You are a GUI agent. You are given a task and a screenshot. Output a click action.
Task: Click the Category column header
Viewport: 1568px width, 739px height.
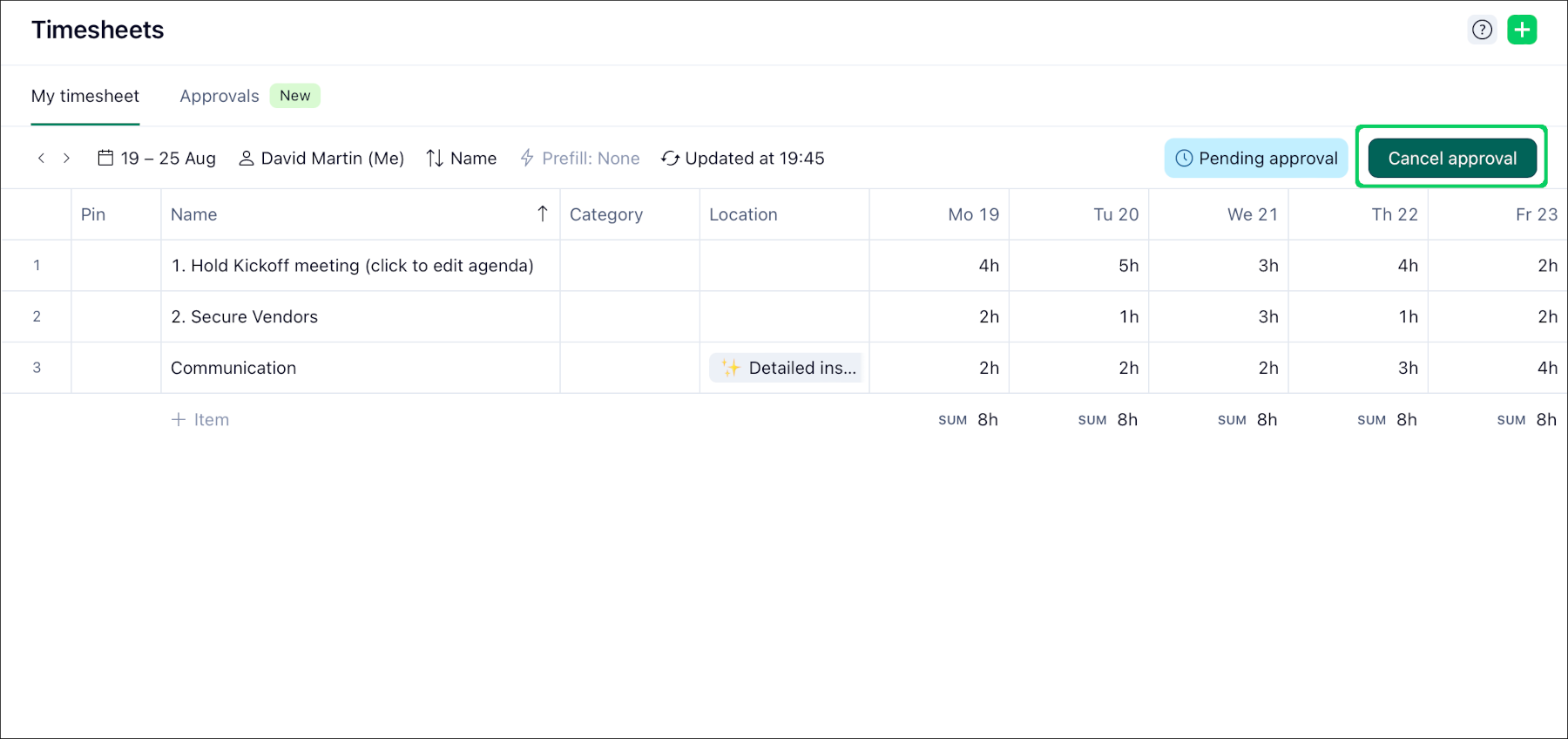pos(606,214)
